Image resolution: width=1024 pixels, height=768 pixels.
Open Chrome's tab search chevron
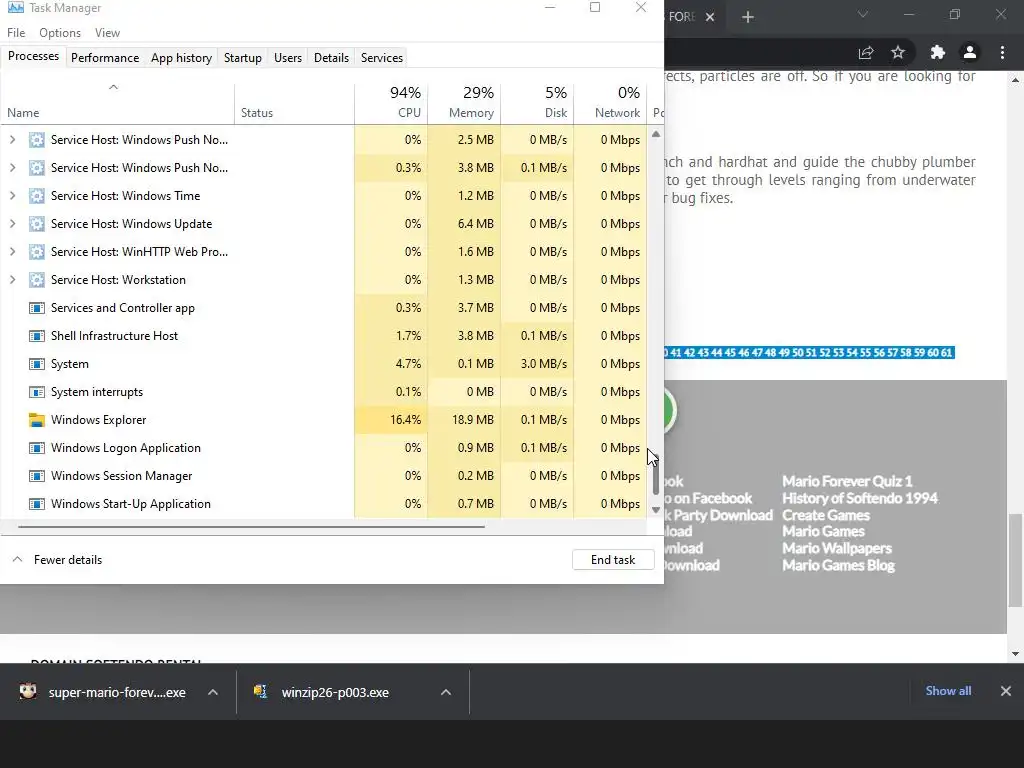click(x=863, y=14)
